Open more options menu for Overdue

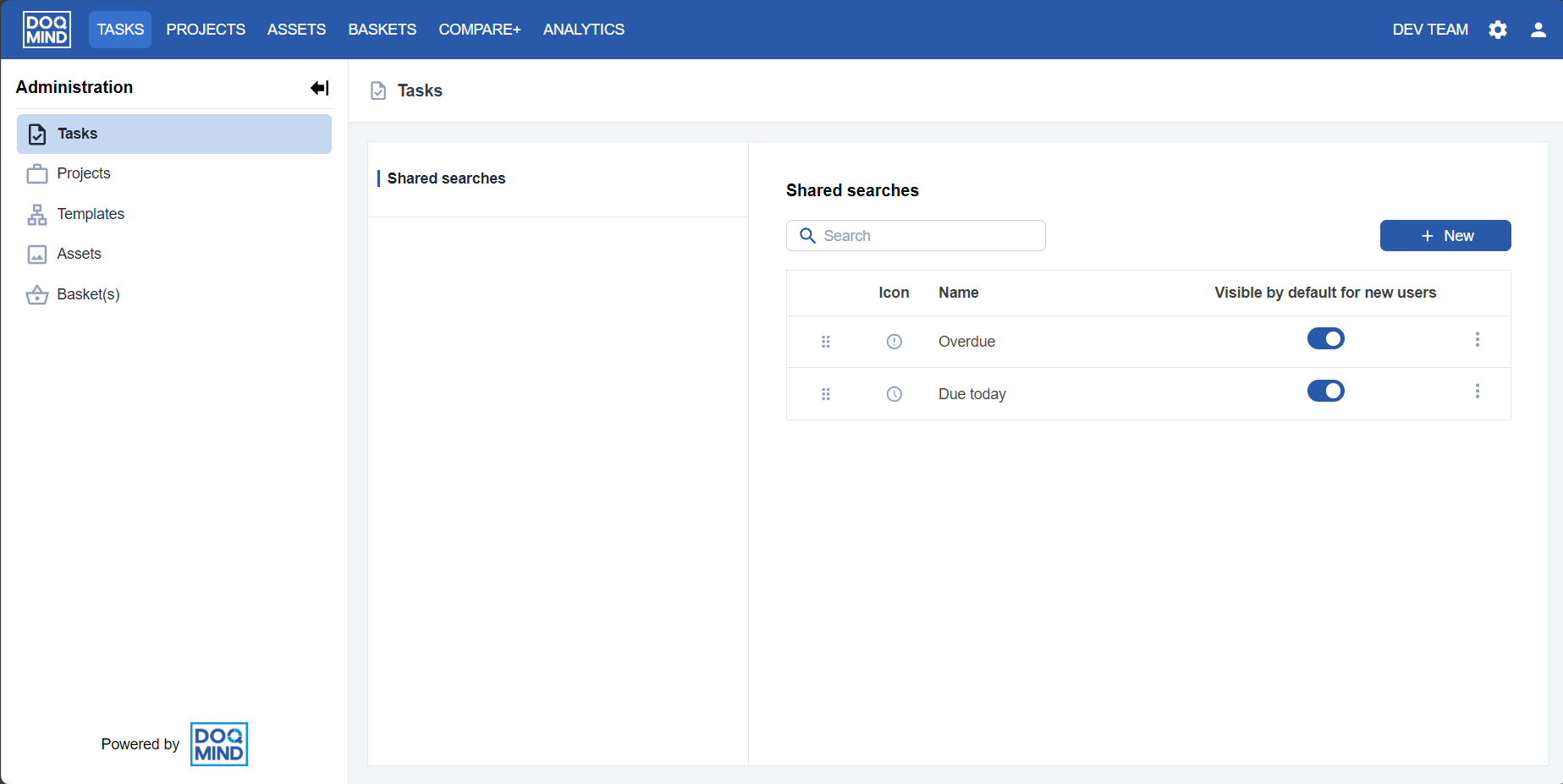point(1478,339)
